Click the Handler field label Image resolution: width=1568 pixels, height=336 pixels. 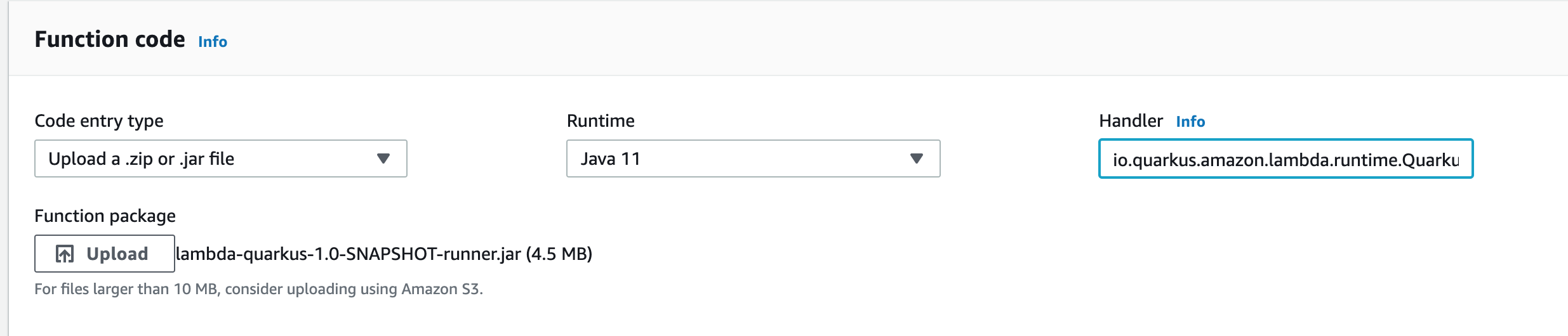1130,121
